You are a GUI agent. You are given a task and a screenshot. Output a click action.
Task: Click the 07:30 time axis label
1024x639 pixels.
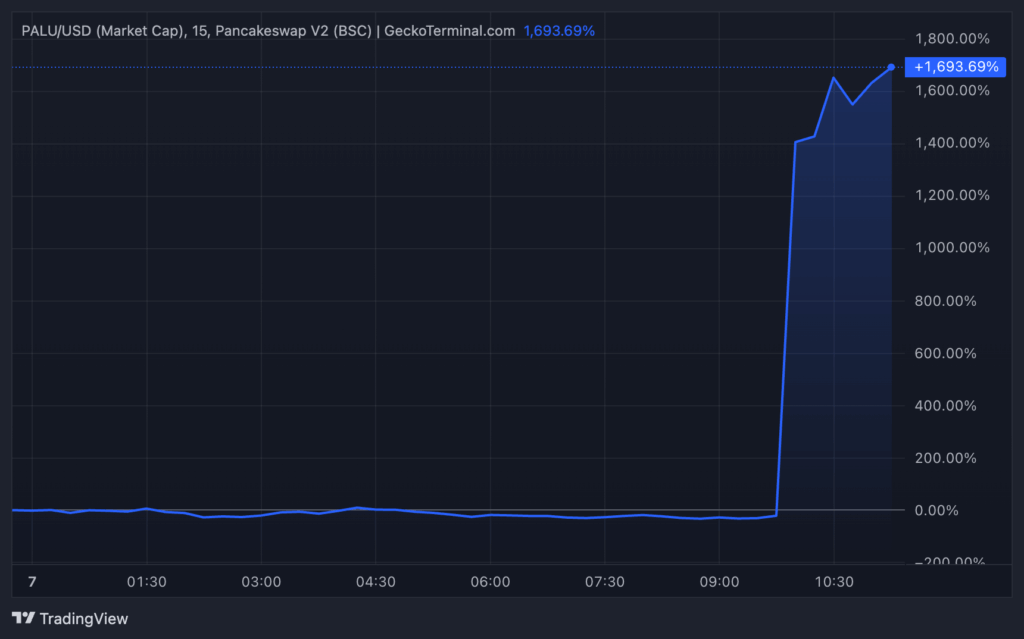604,582
